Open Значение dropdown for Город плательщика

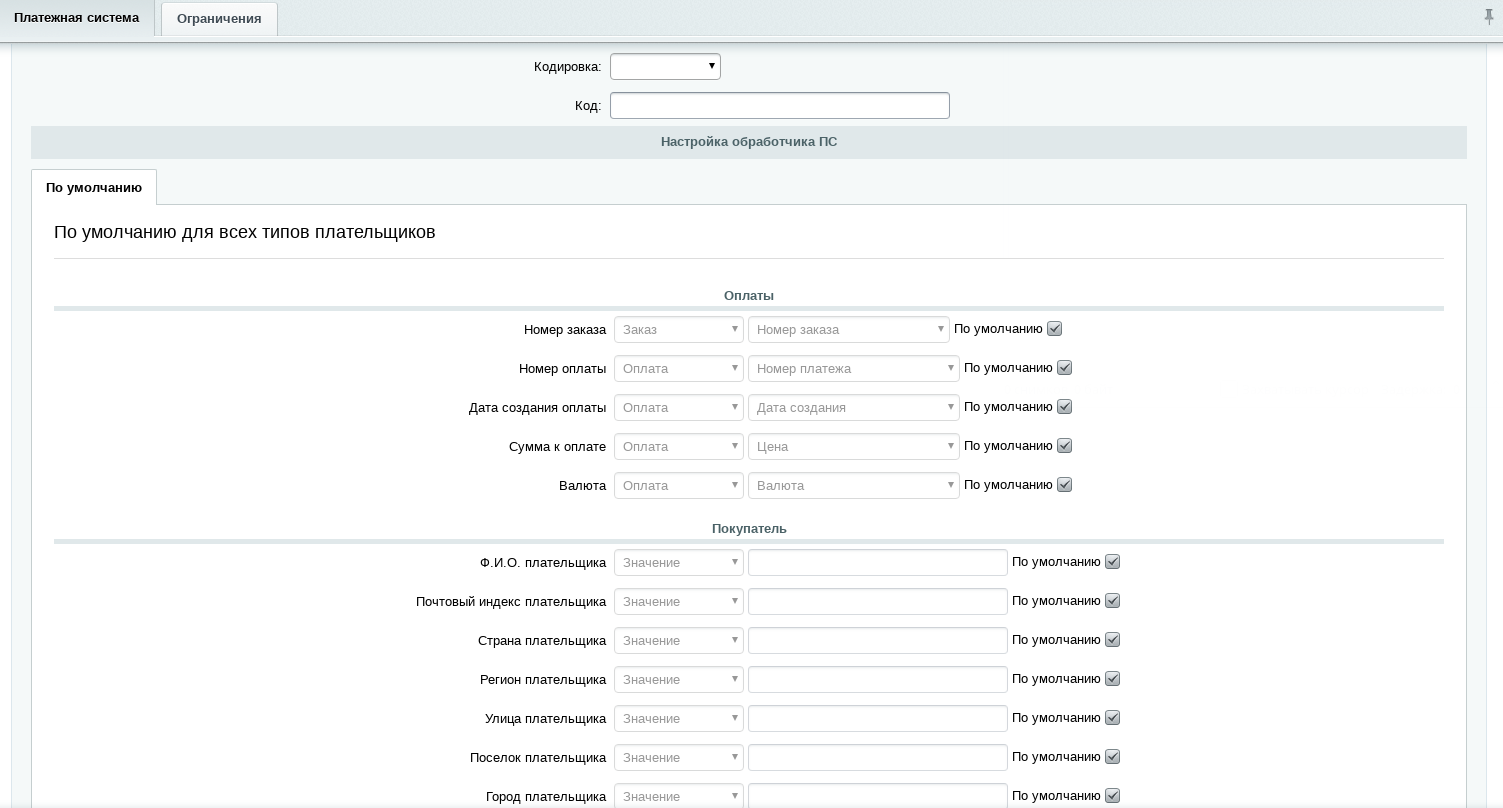pos(679,796)
